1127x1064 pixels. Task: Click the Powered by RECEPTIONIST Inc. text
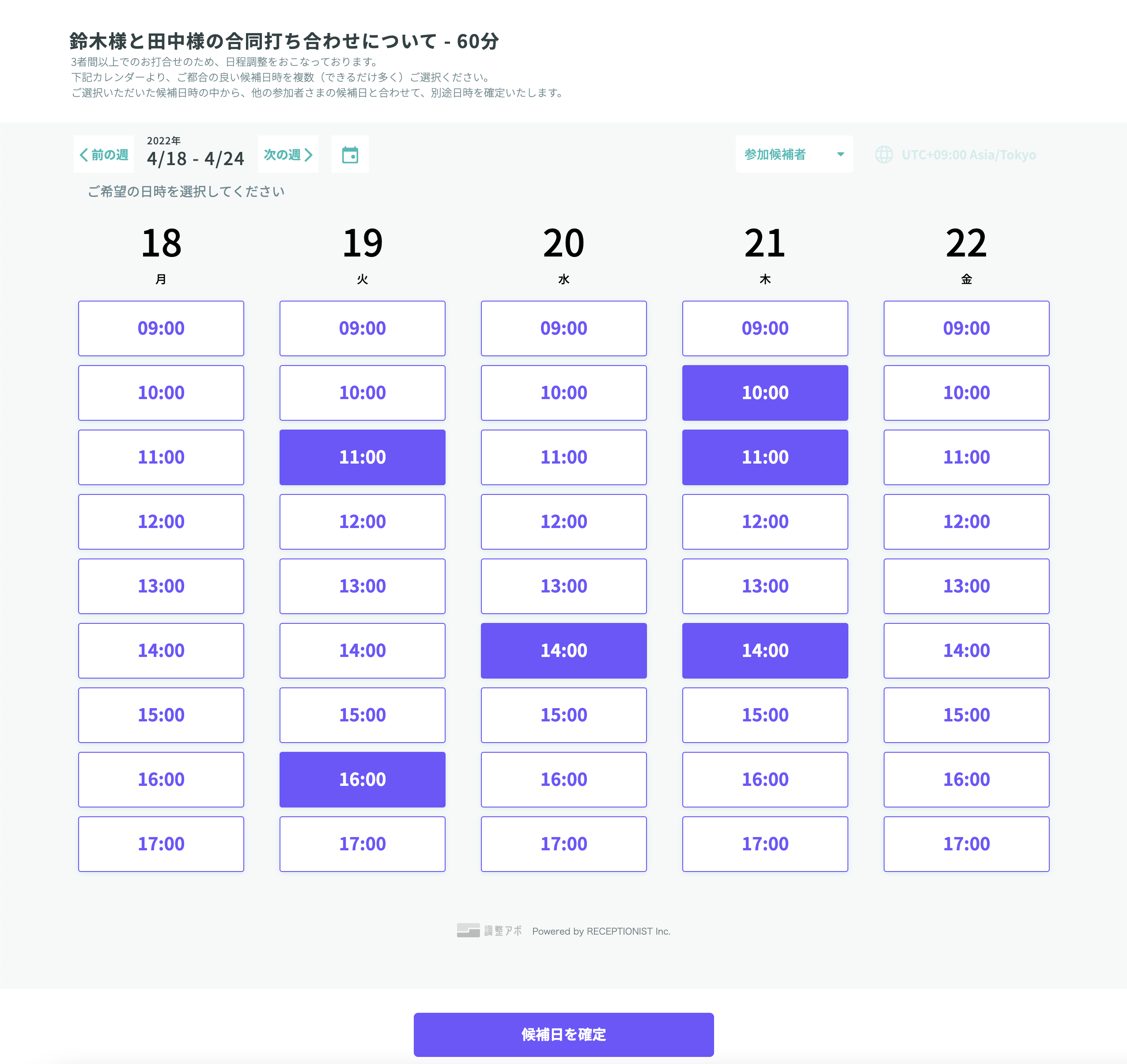point(601,931)
